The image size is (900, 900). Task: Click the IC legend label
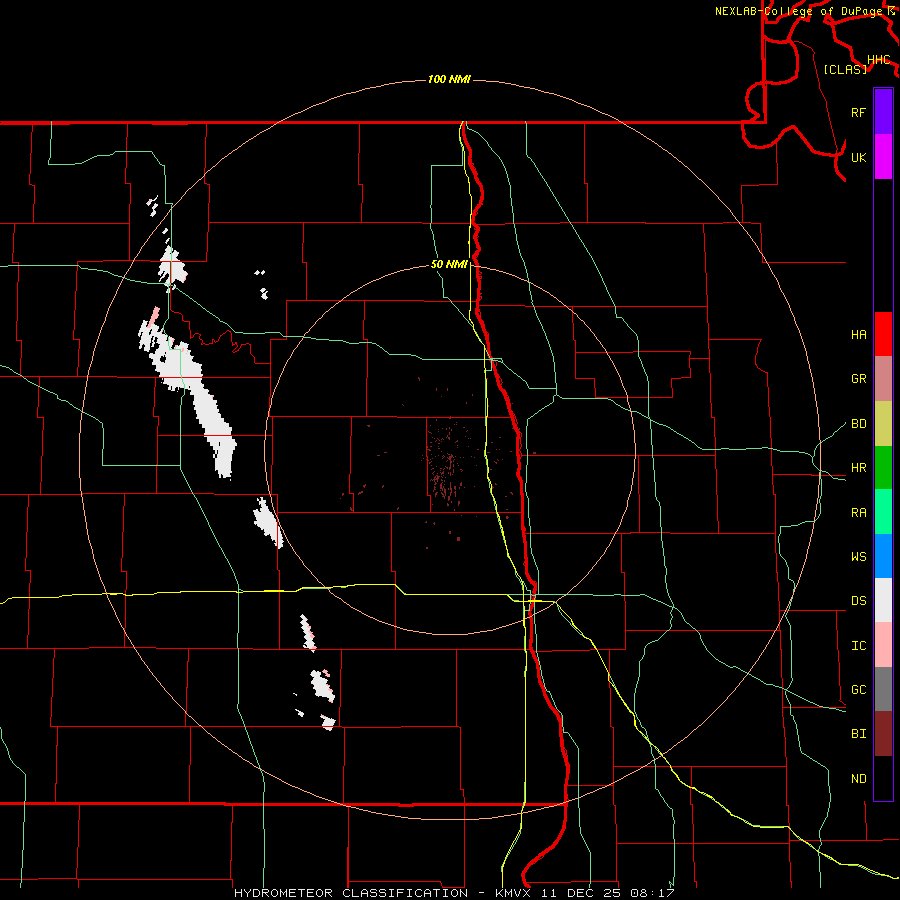[x=858, y=646]
